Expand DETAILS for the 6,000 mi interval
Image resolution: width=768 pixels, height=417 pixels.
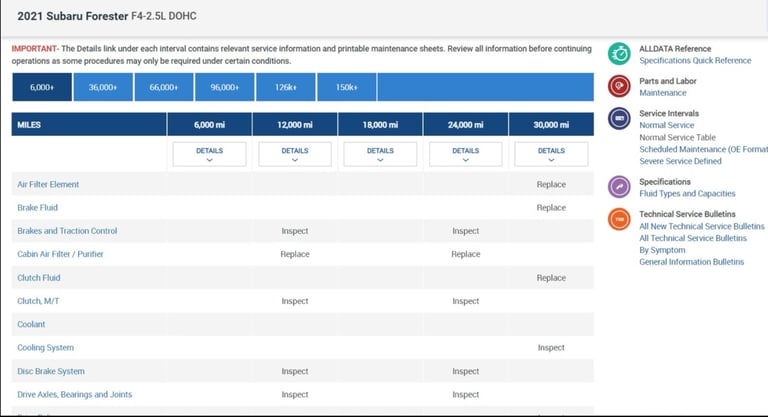coord(210,154)
